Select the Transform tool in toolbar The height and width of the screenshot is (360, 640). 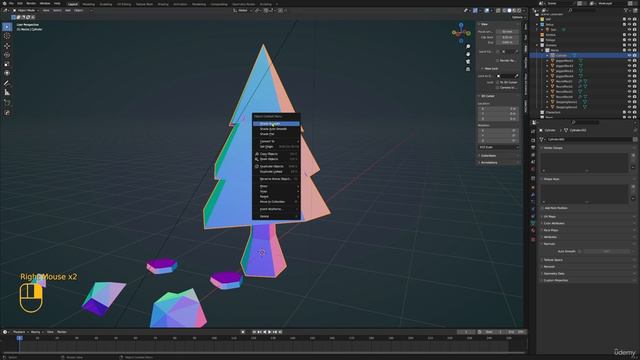[x=7, y=73]
